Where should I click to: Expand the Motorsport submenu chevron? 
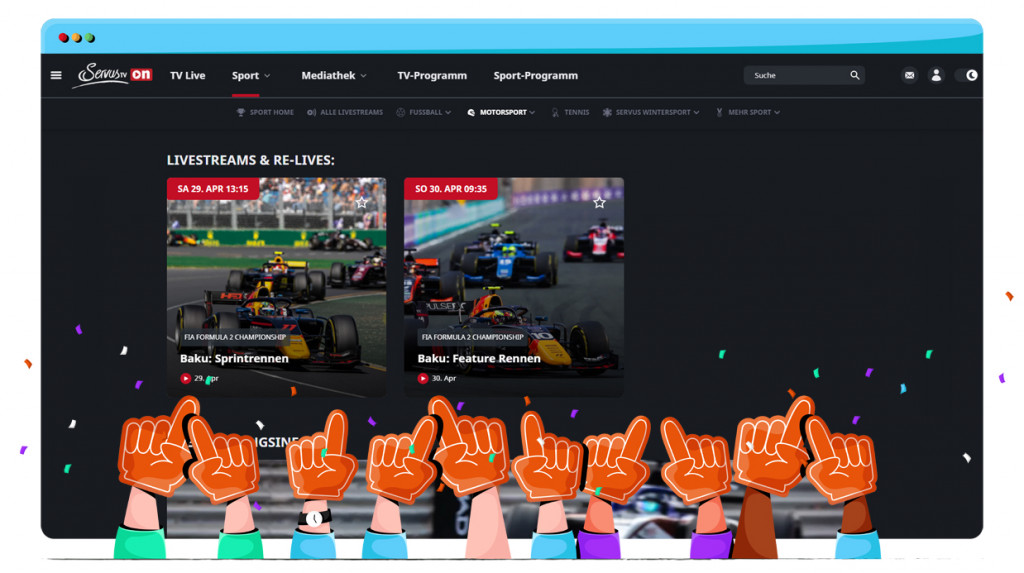532,112
